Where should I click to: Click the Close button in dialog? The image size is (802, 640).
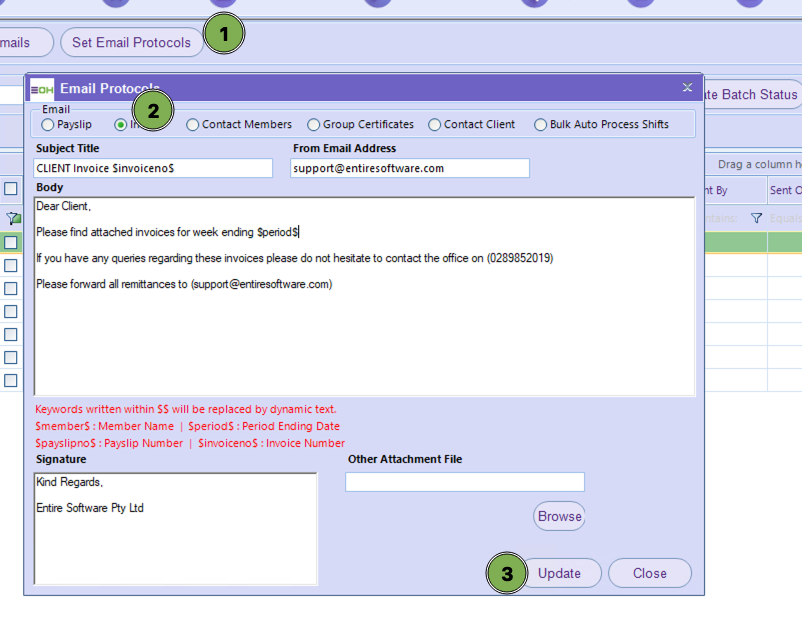click(649, 573)
